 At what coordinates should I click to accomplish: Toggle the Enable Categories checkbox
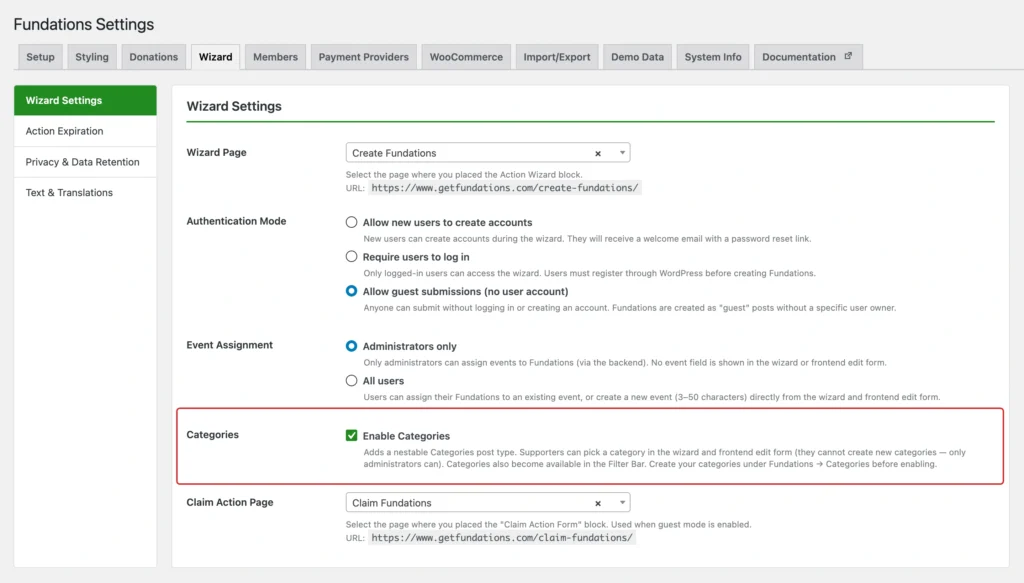pyautogui.click(x=351, y=435)
